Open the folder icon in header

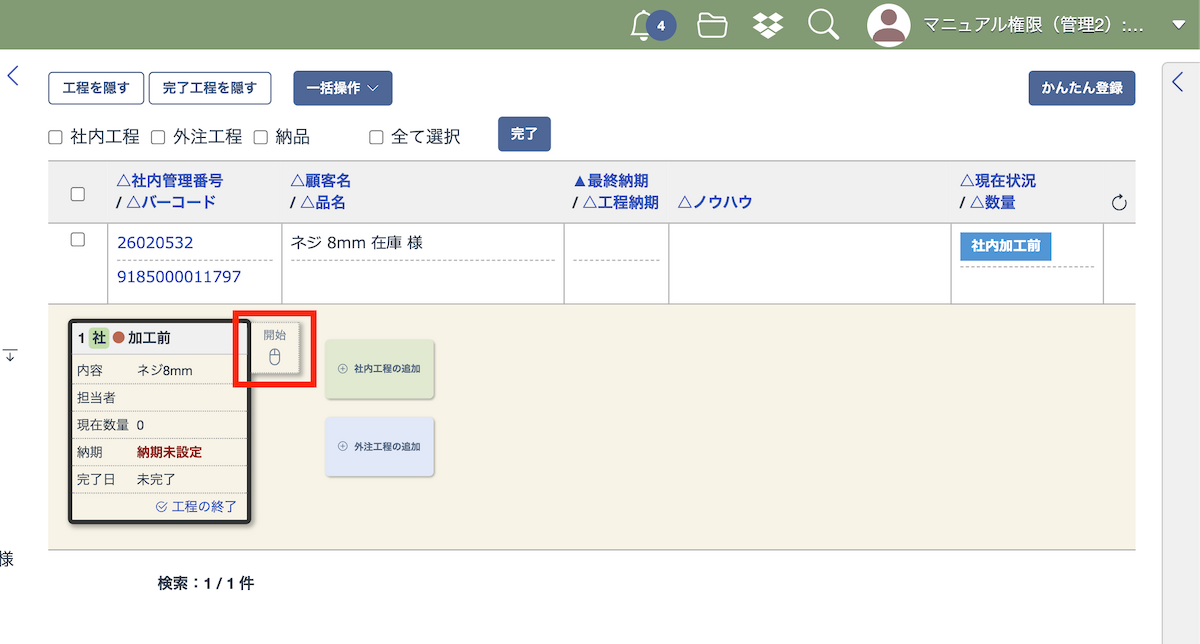coord(712,25)
